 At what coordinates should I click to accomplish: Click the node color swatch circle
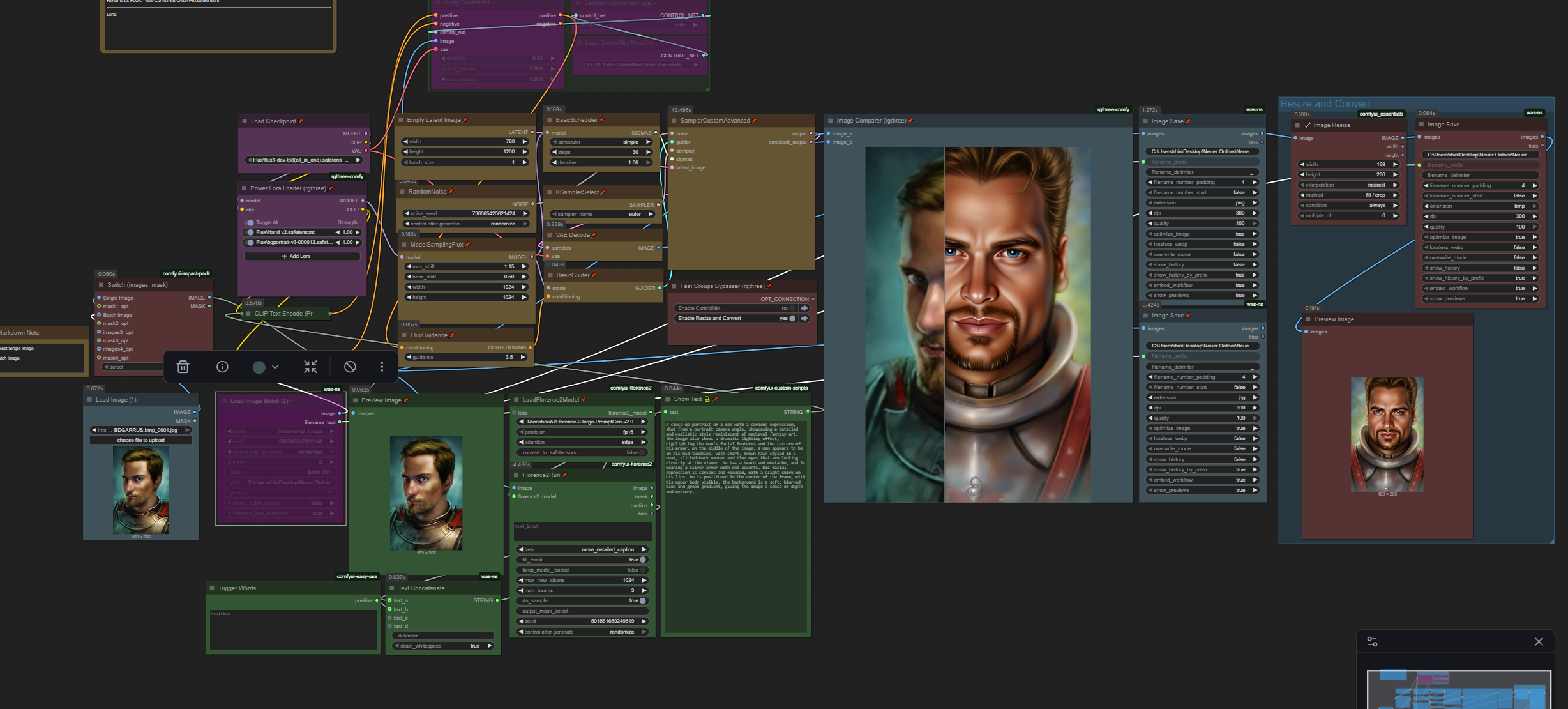point(259,367)
